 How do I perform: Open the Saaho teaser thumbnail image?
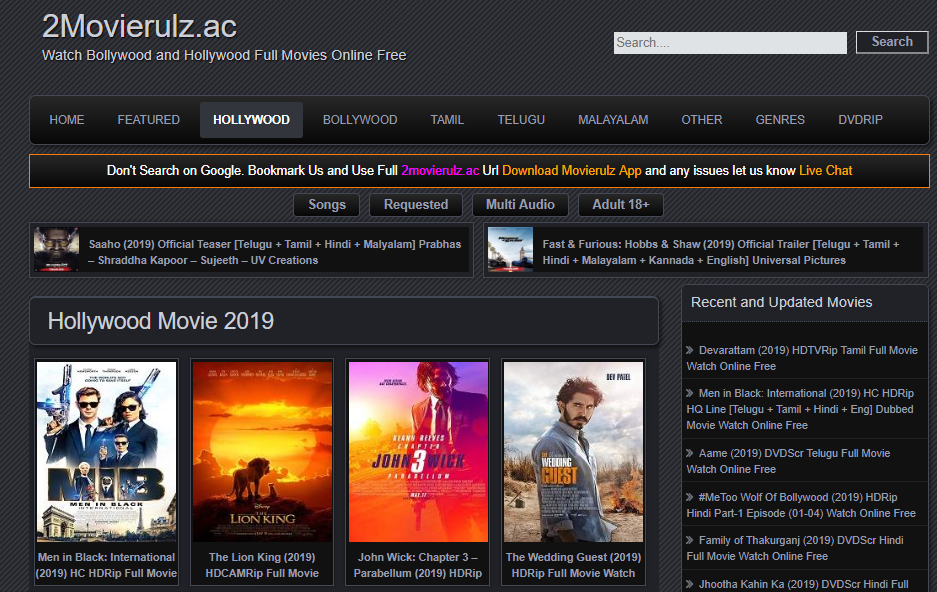coord(56,250)
